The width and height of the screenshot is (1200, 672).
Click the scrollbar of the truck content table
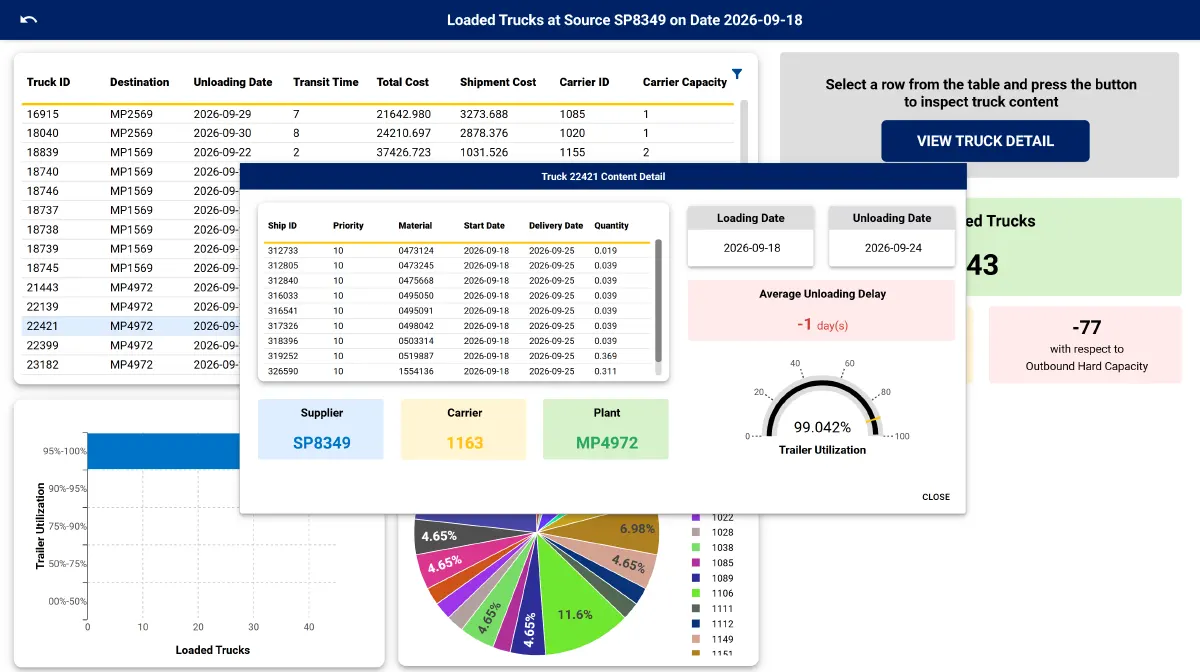click(x=658, y=300)
